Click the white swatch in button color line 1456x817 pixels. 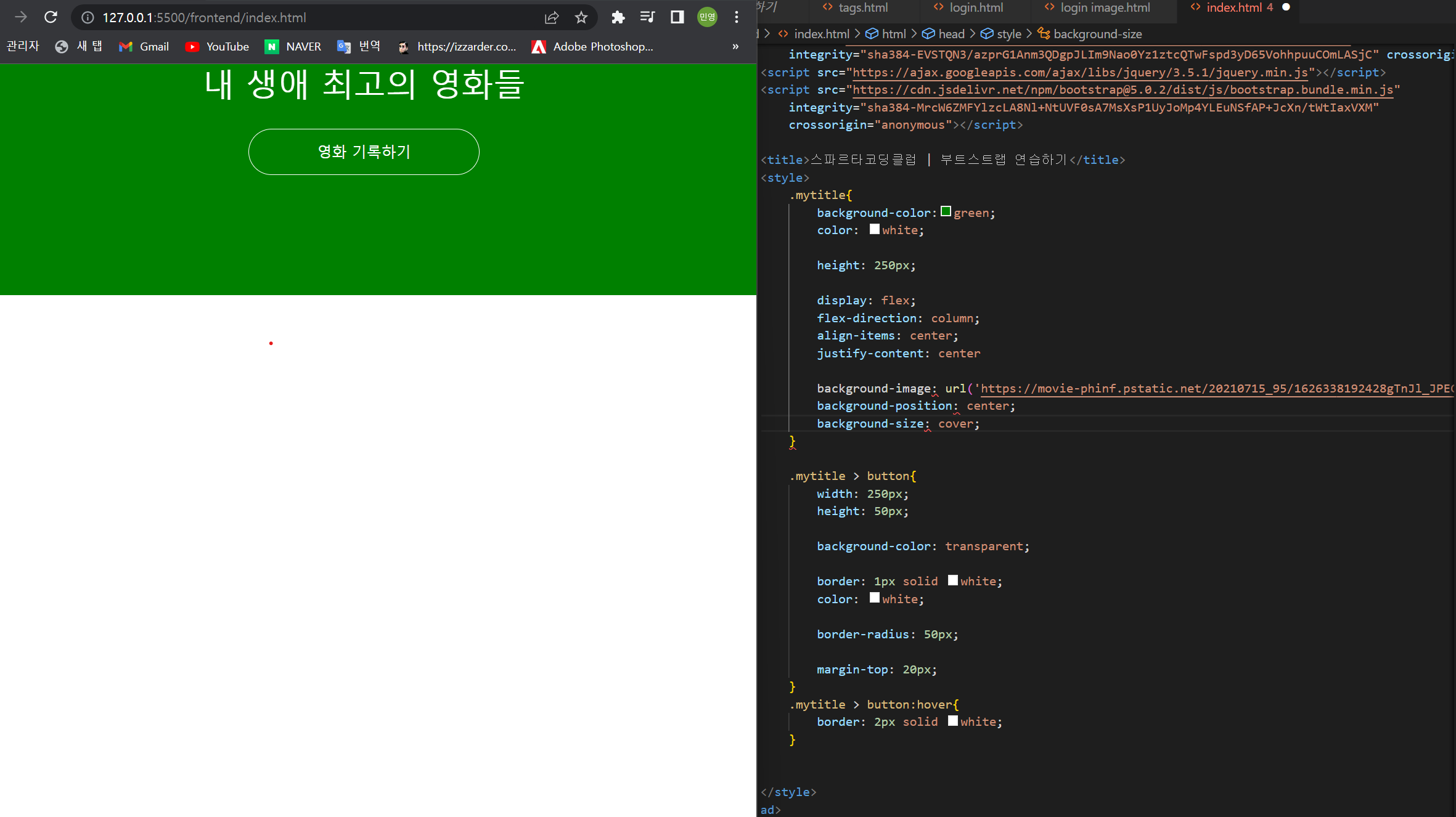click(x=874, y=598)
